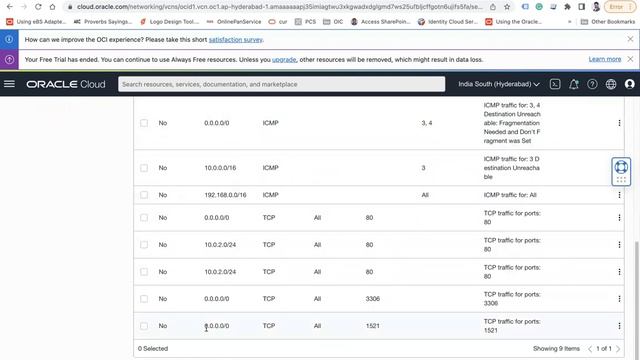Select checkbox for 0.0.0.0/0 ICMP 3, 4 rule
Image resolution: width=640 pixels, height=360 pixels.
point(144,123)
